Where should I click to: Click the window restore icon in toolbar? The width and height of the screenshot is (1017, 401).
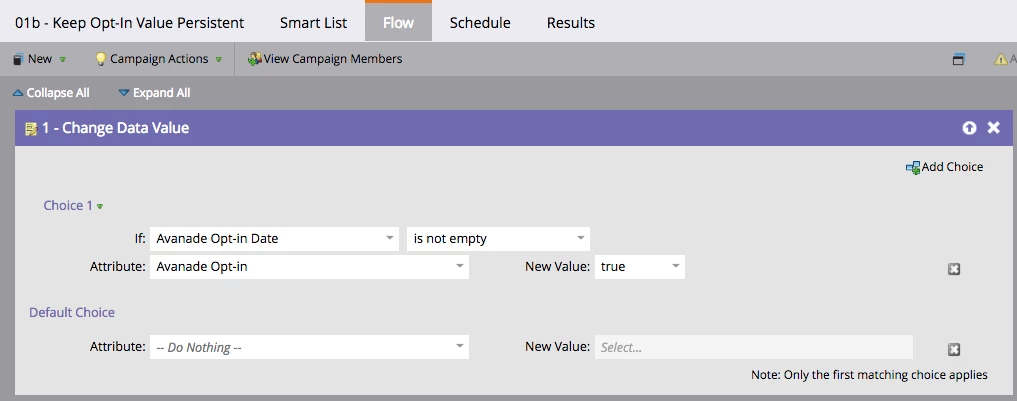[x=958, y=59]
